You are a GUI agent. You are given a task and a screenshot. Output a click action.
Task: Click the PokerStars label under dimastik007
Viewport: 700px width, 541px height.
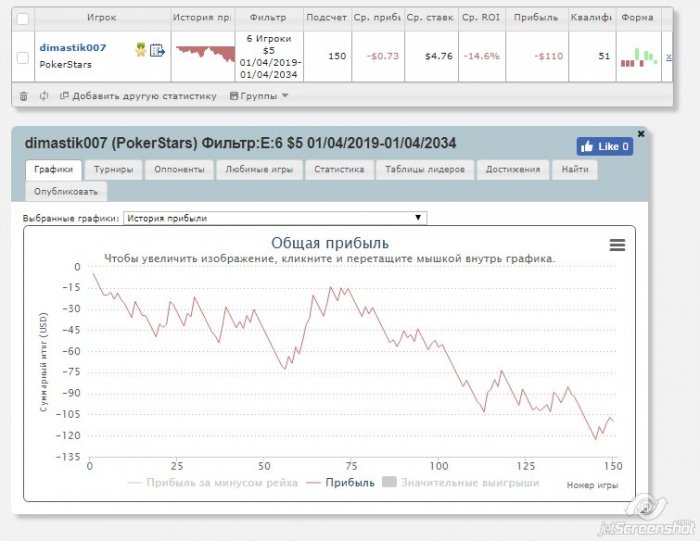click(66, 65)
